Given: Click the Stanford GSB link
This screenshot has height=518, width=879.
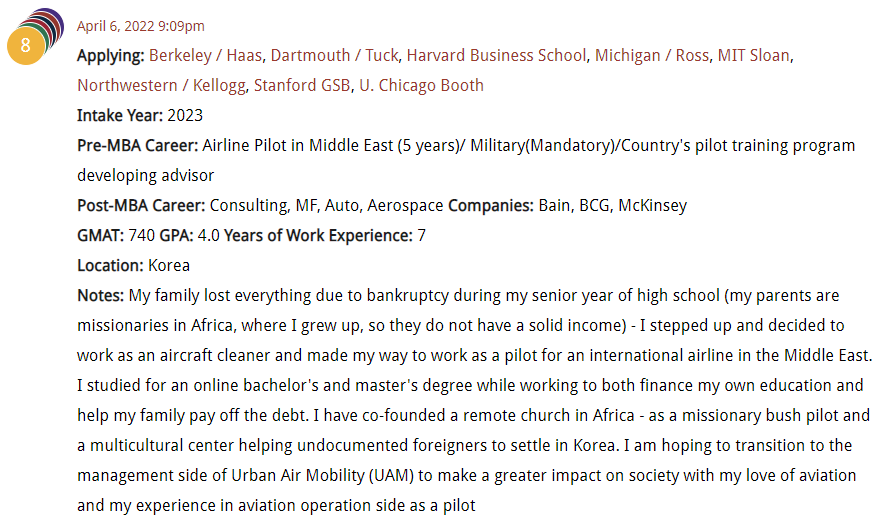Looking at the screenshot, I should [302, 86].
